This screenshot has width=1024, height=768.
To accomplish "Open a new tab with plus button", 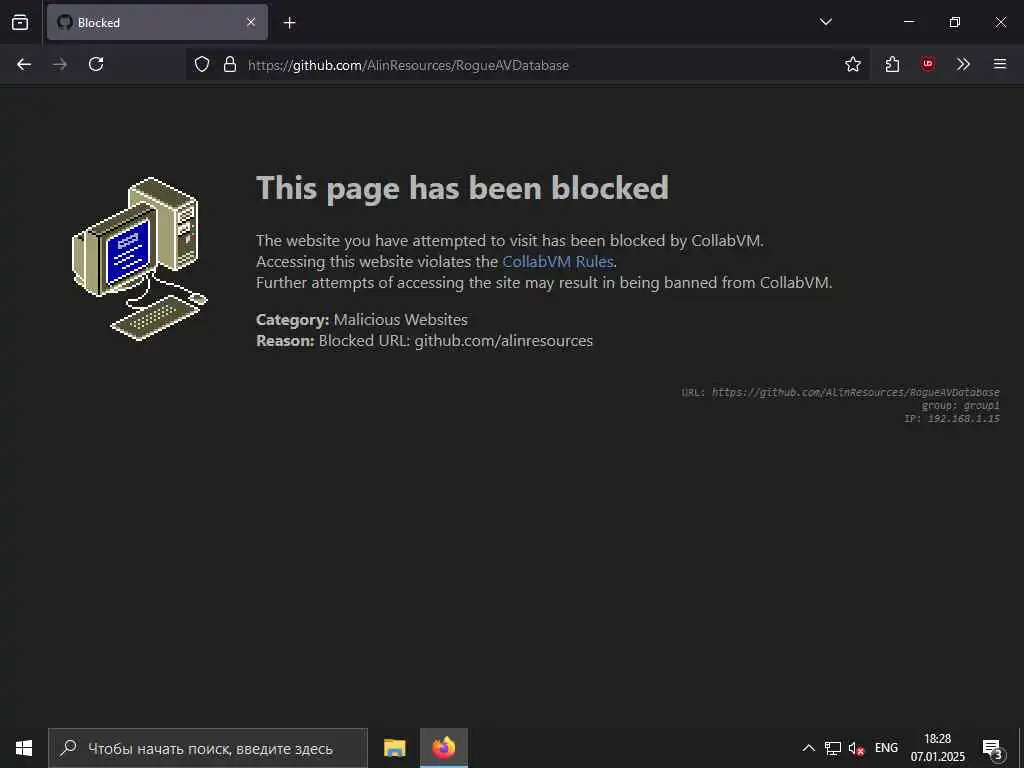I will pos(289,23).
